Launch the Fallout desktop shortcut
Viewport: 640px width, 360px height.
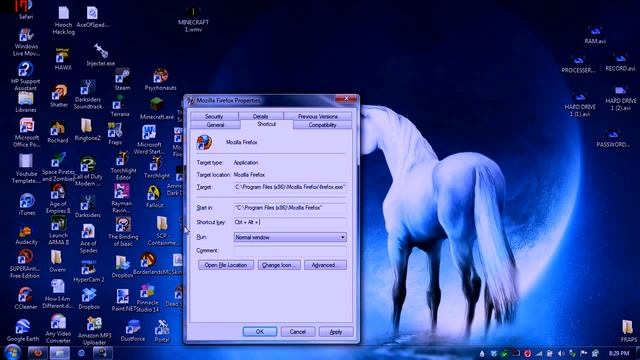(x=154, y=197)
